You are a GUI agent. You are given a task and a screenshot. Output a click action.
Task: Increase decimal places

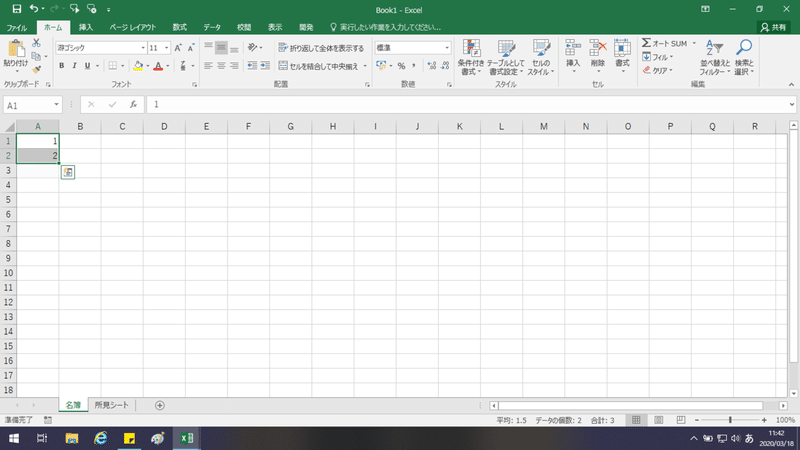point(432,66)
